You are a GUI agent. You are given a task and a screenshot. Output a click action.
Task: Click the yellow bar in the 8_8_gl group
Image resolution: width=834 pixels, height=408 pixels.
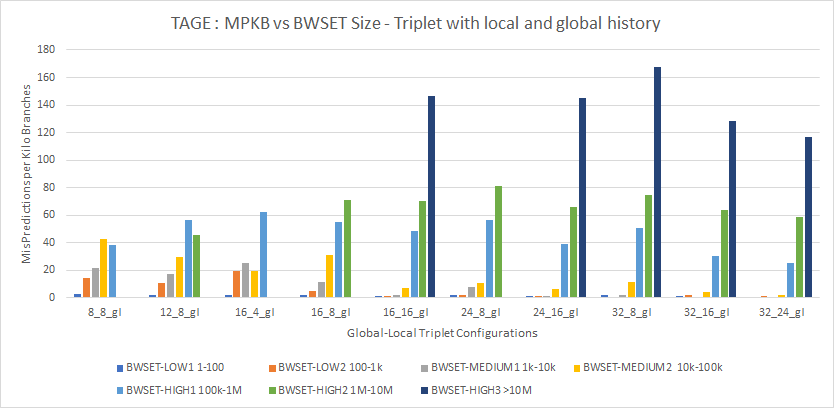pyautogui.click(x=103, y=268)
